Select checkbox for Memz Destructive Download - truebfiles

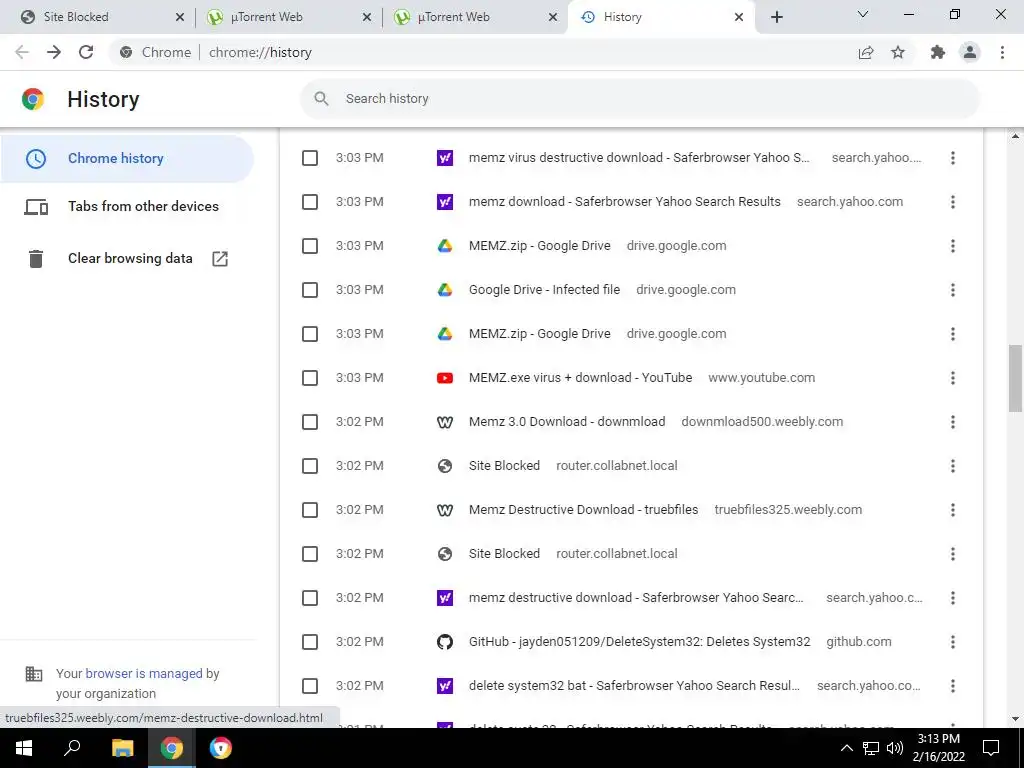point(310,510)
